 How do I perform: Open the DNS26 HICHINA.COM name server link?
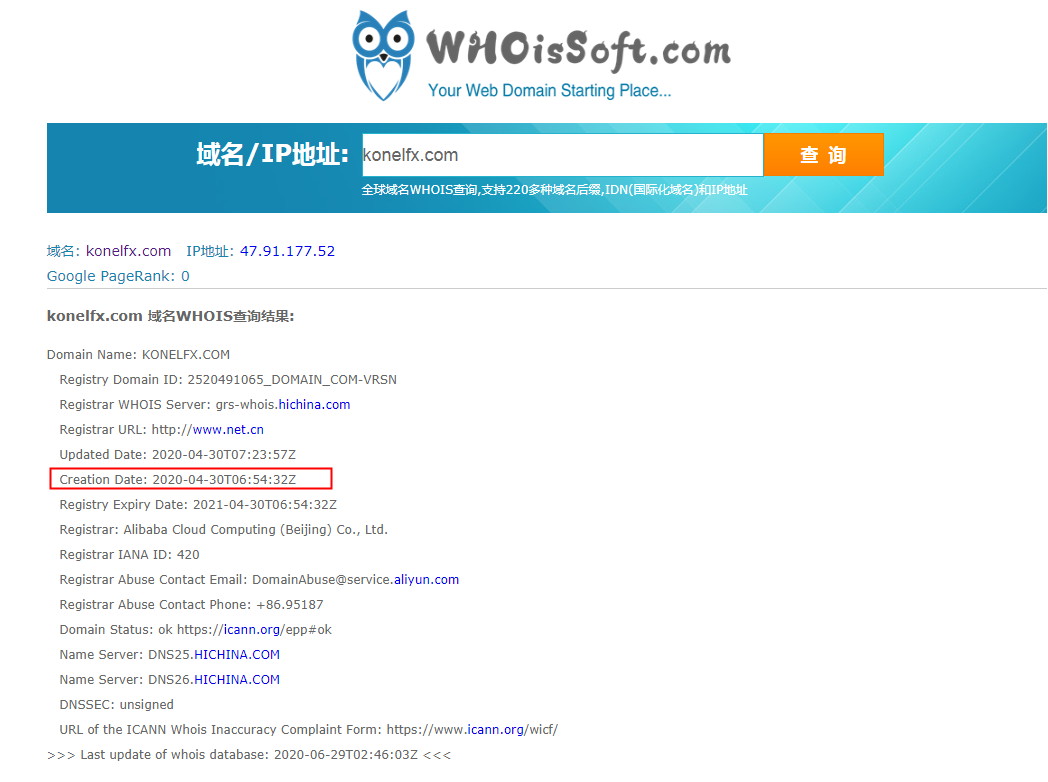237,680
